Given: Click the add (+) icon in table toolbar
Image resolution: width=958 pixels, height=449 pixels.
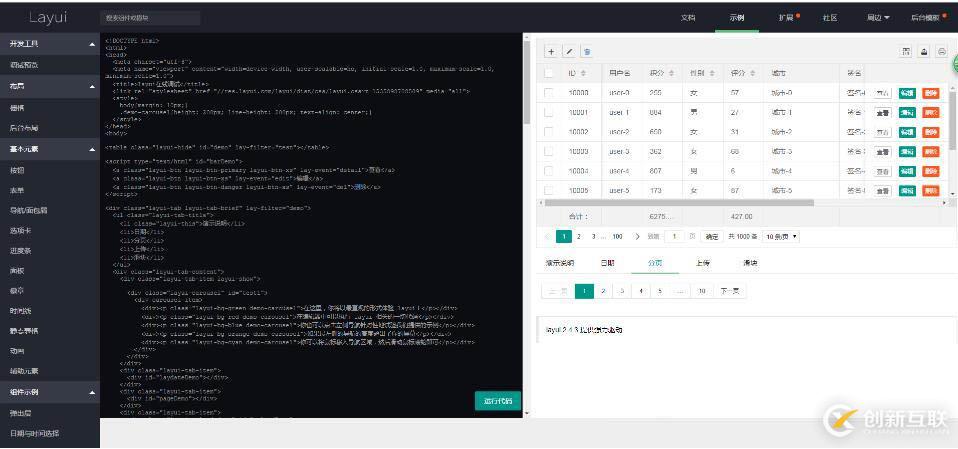Looking at the screenshot, I should coord(551,52).
